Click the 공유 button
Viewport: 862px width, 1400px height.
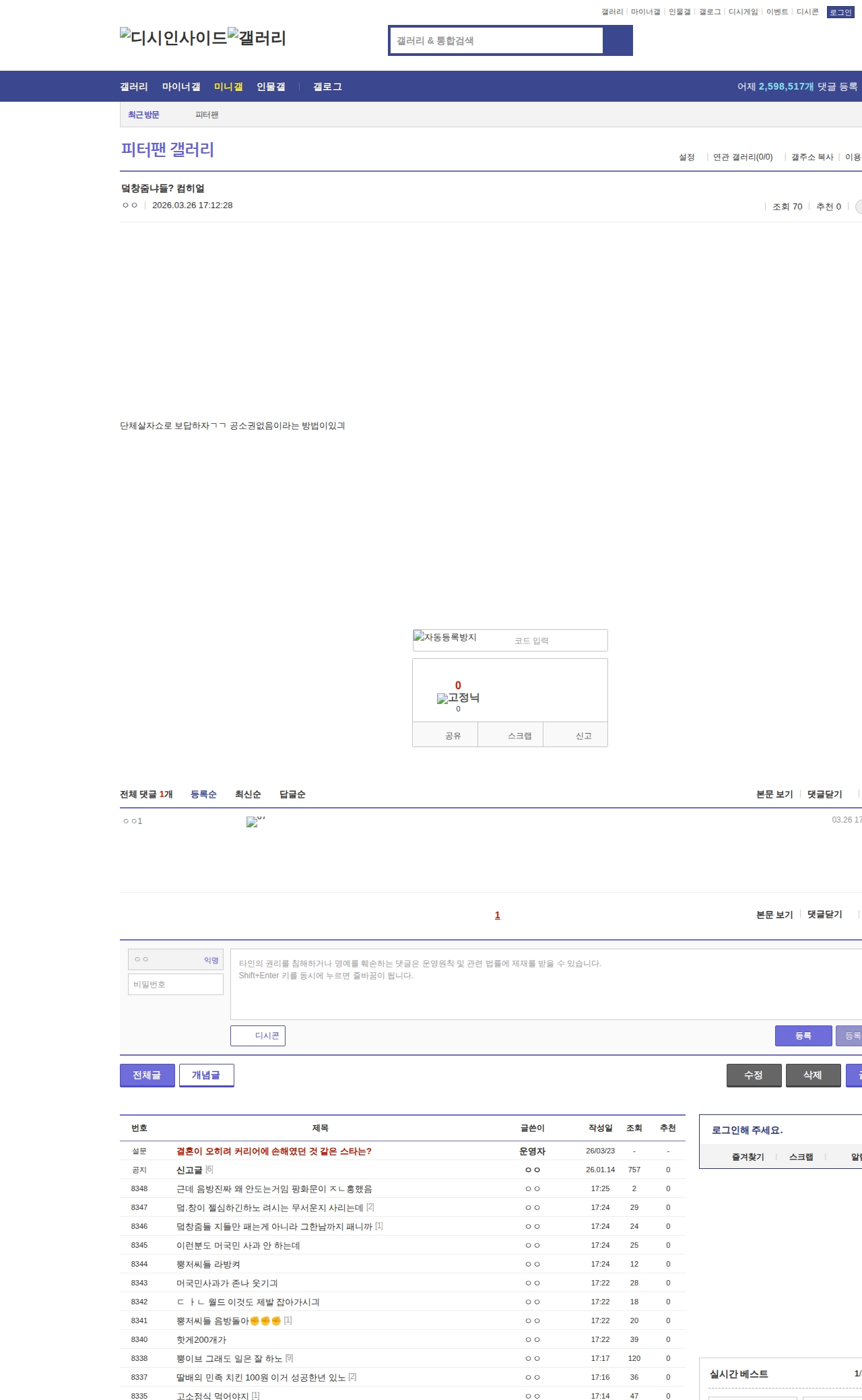pos(445,735)
